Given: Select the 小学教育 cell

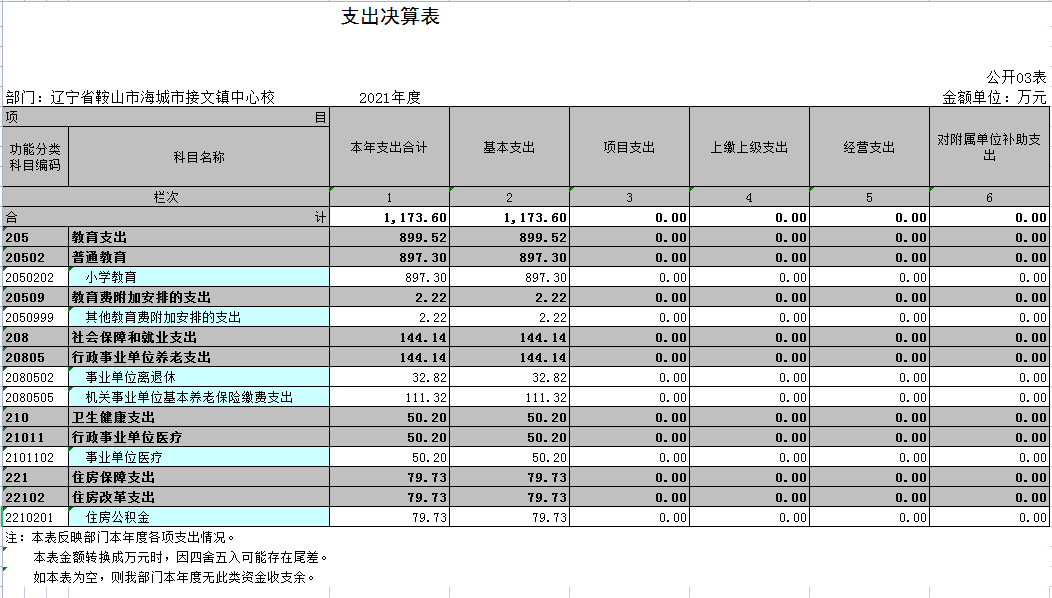Looking at the screenshot, I should 199,277.
